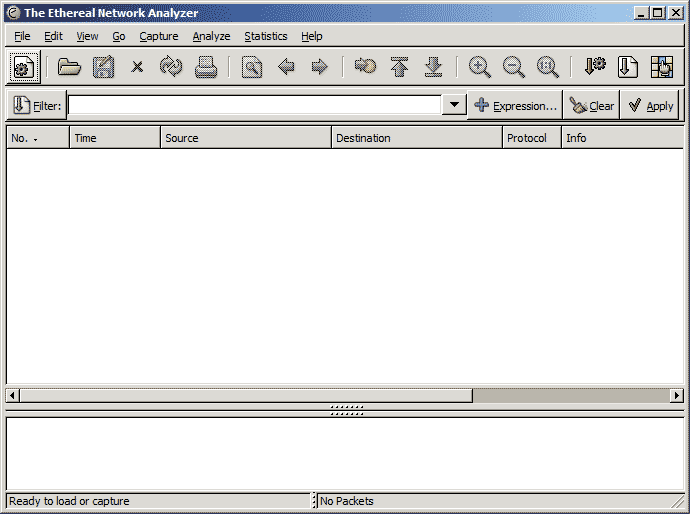Open display filters icon in toolbar
690x514 pixels.
point(628,67)
